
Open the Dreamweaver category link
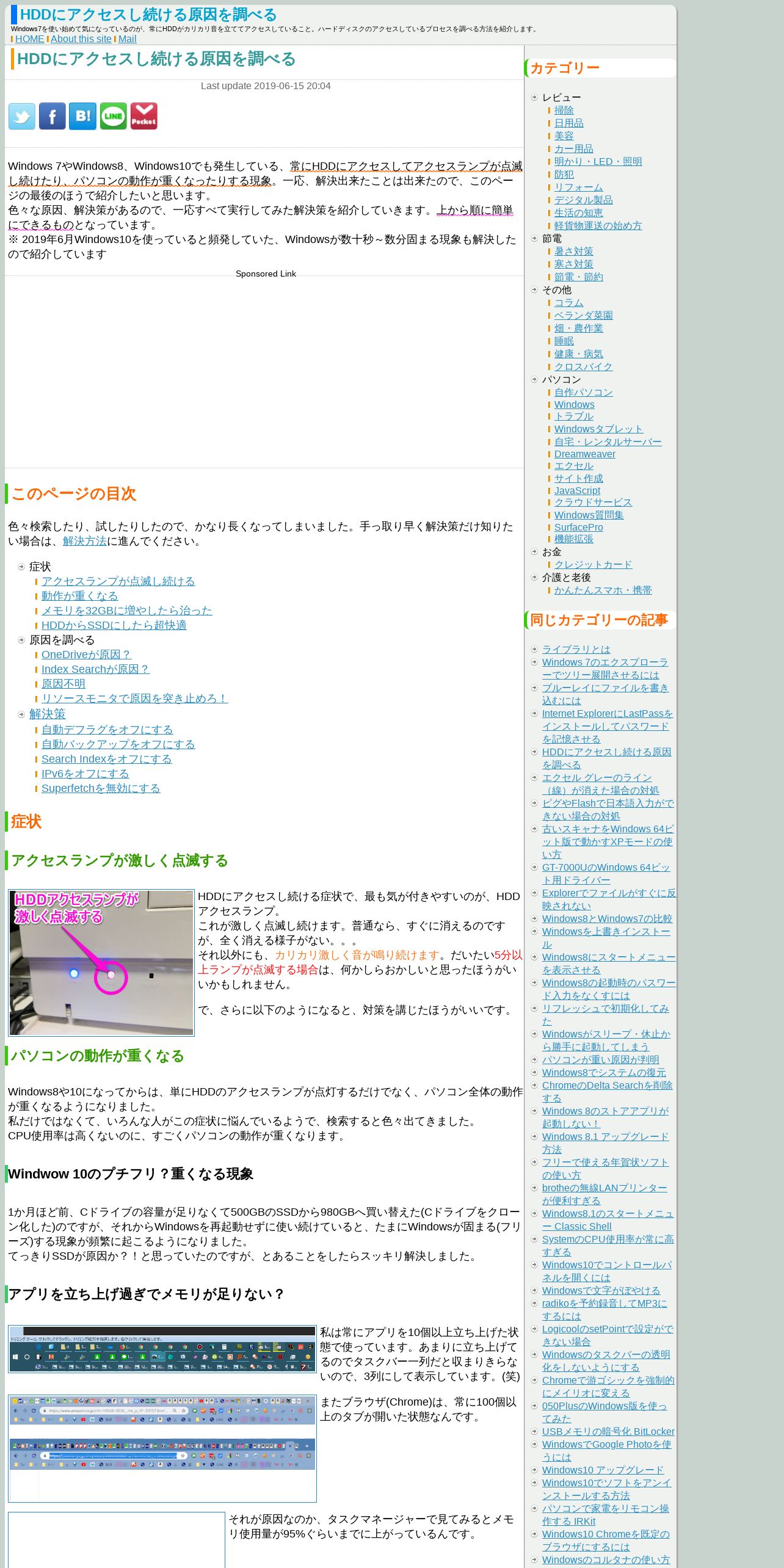[585, 454]
